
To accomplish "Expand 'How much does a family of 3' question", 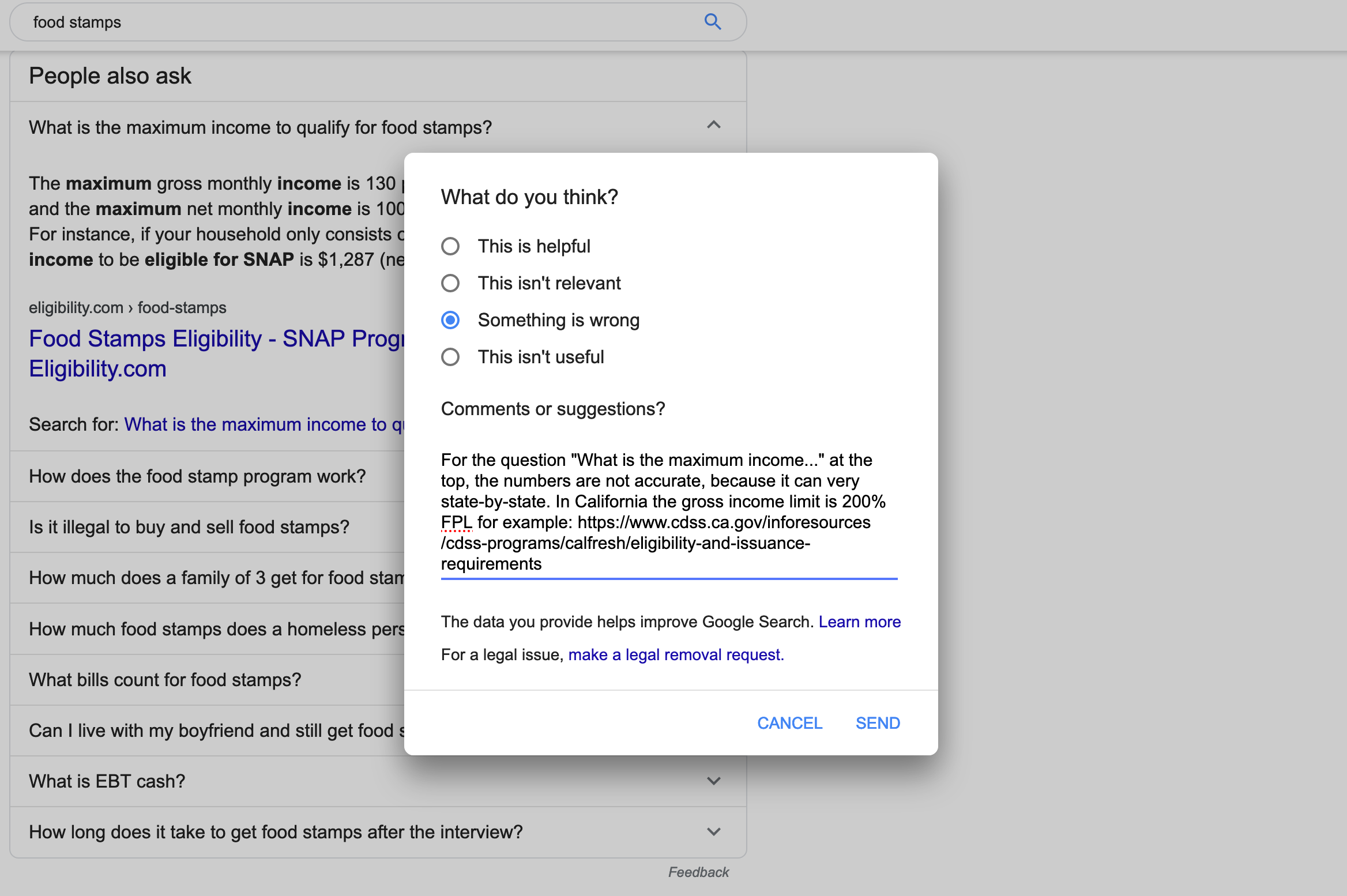I will 208,578.
